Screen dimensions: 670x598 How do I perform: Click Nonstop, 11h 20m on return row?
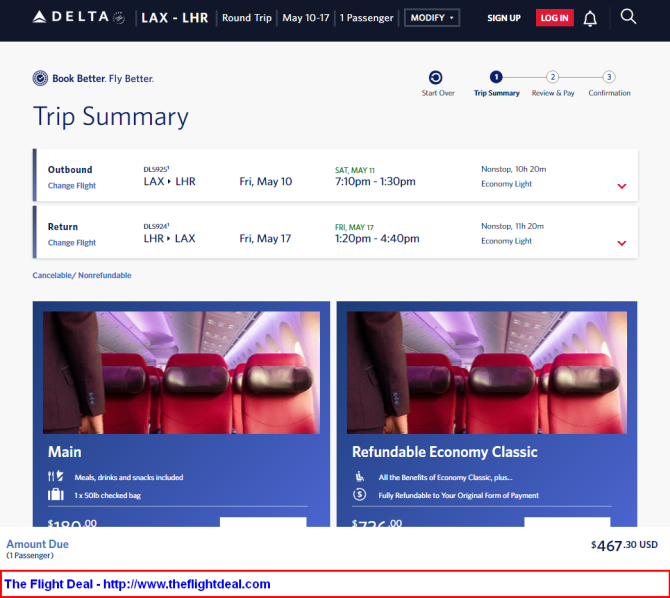click(512, 226)
